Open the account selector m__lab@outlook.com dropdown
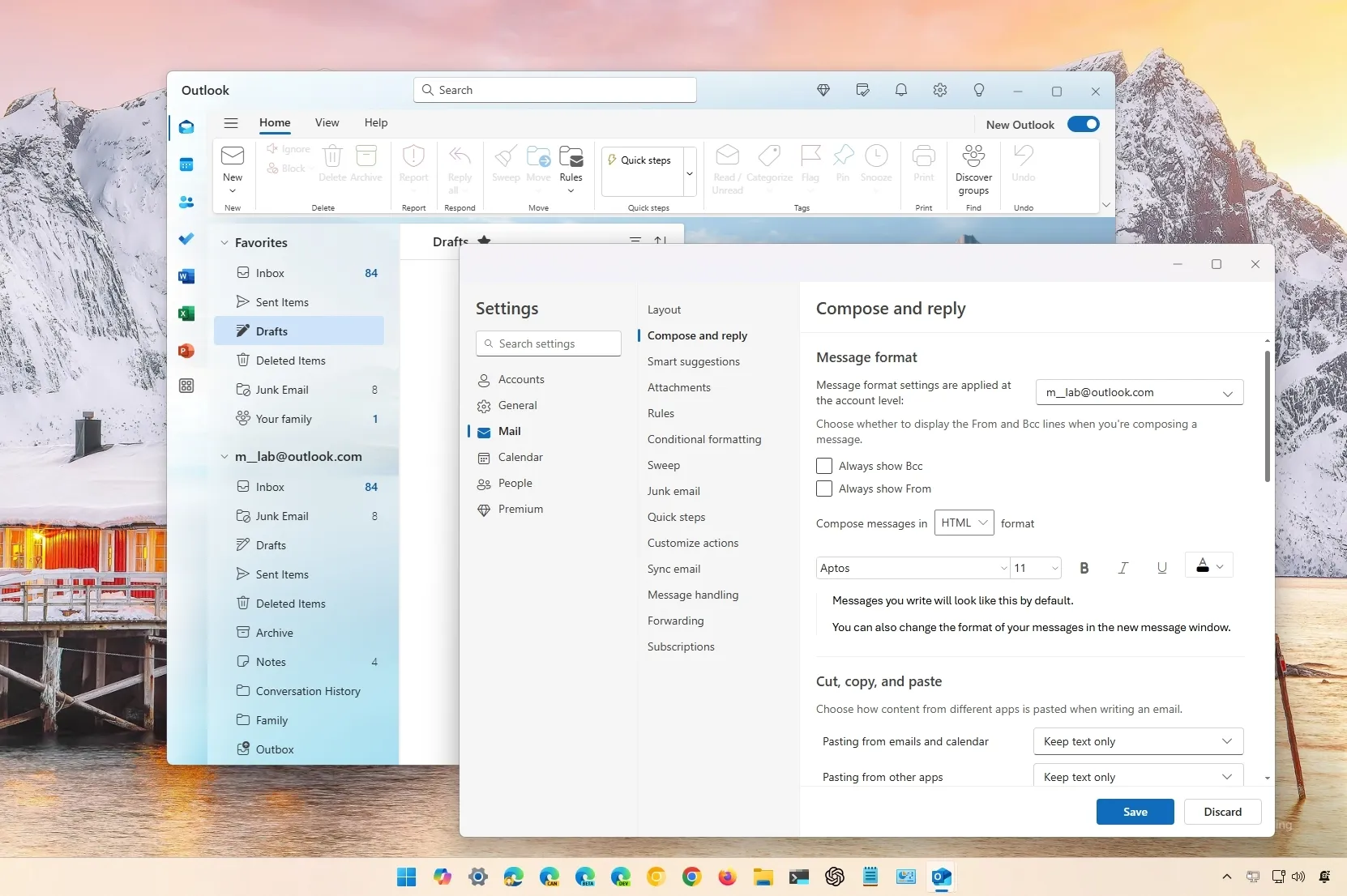The image size is (1347, 896). pos(1140,392)
